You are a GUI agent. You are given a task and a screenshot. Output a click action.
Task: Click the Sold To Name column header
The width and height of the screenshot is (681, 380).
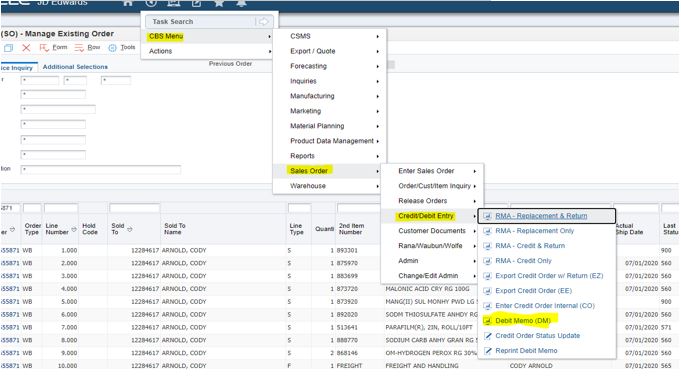pos(175,229)
